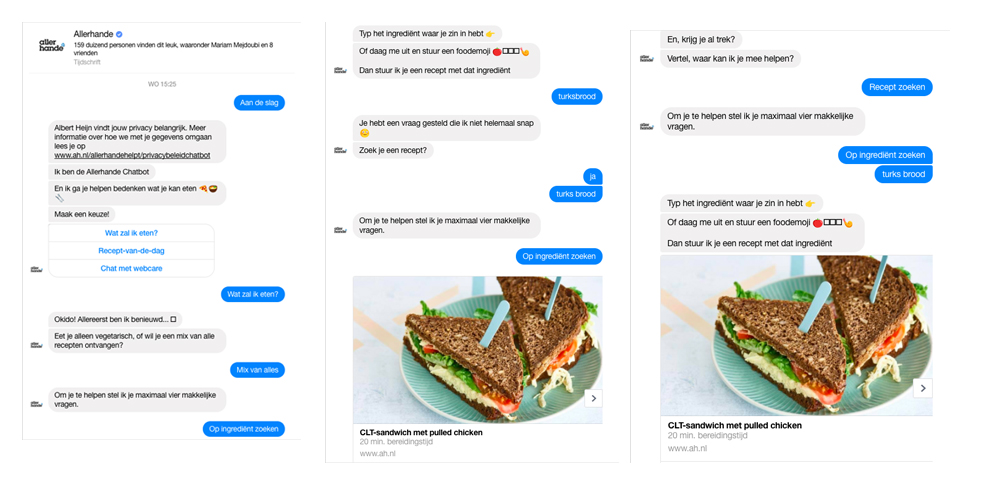Click the blue verified badge next to Allerhande
This screenshot has height=493, width=986.
click(x=119, y=35)
